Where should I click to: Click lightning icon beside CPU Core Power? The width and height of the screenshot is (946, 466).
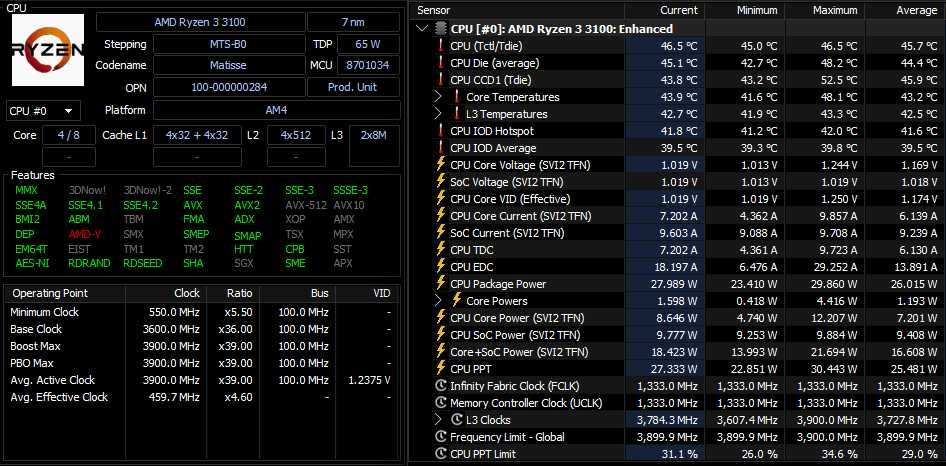[440, 318]
